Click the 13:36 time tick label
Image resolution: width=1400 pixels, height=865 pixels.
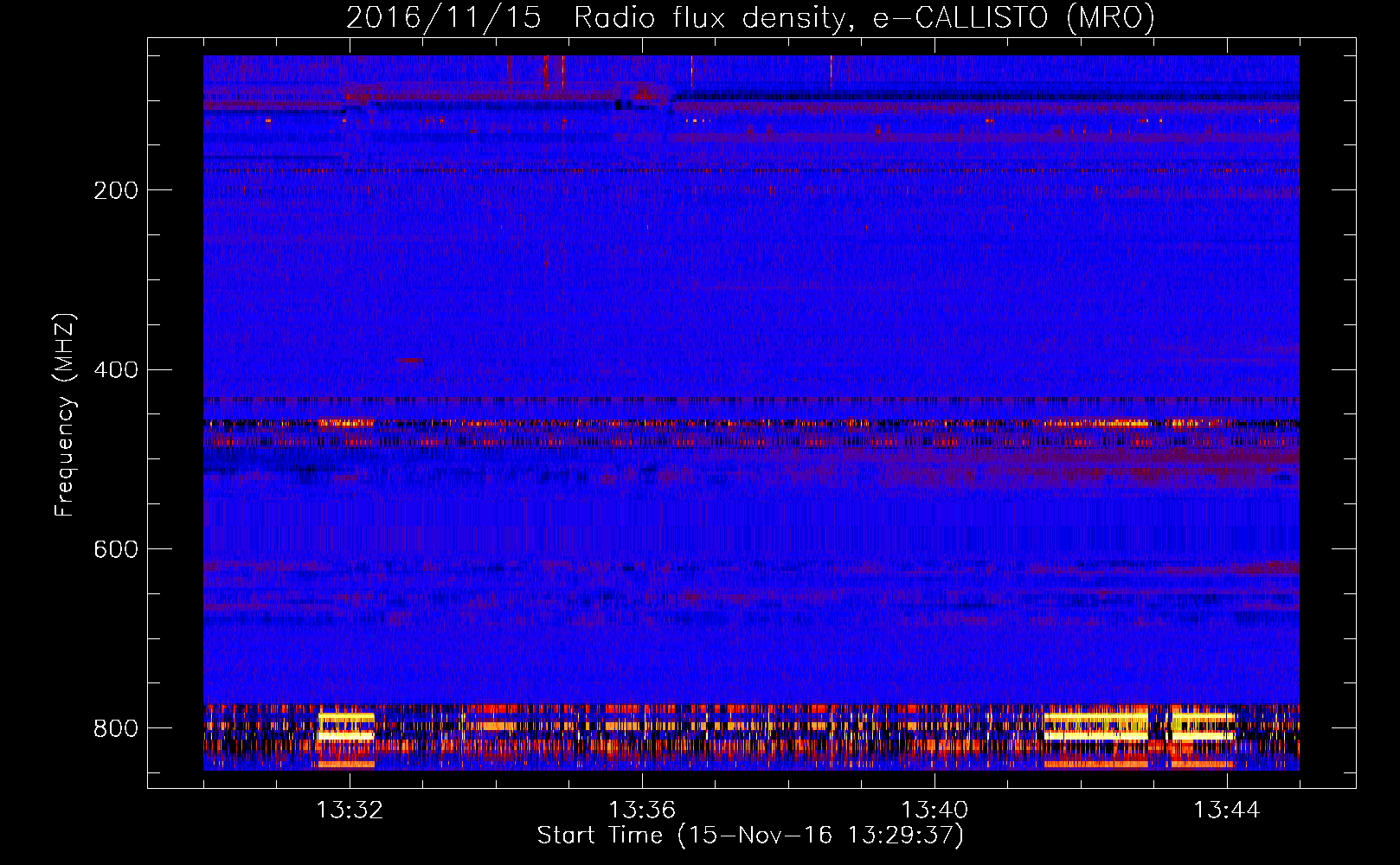(x=642, y=811)
